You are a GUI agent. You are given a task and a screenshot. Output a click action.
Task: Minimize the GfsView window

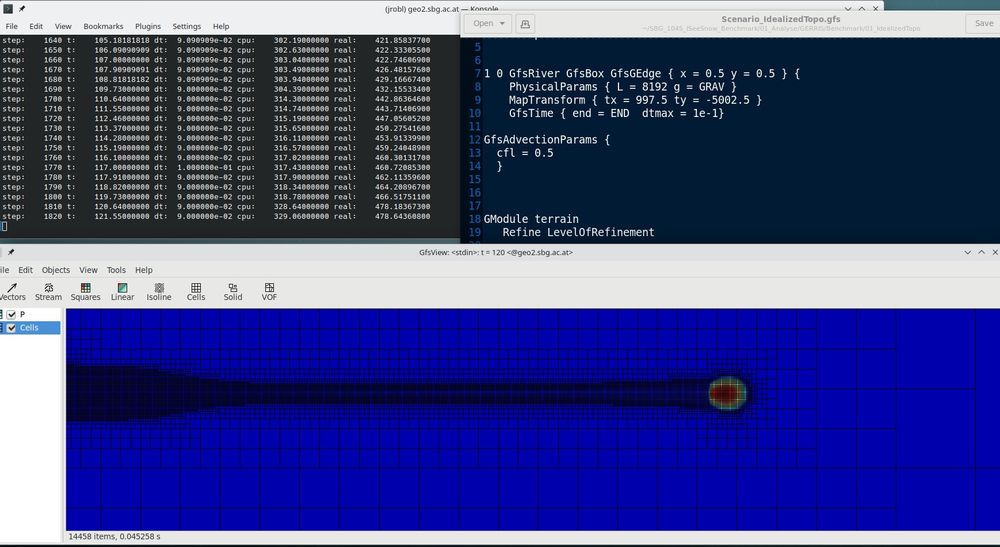967,252
